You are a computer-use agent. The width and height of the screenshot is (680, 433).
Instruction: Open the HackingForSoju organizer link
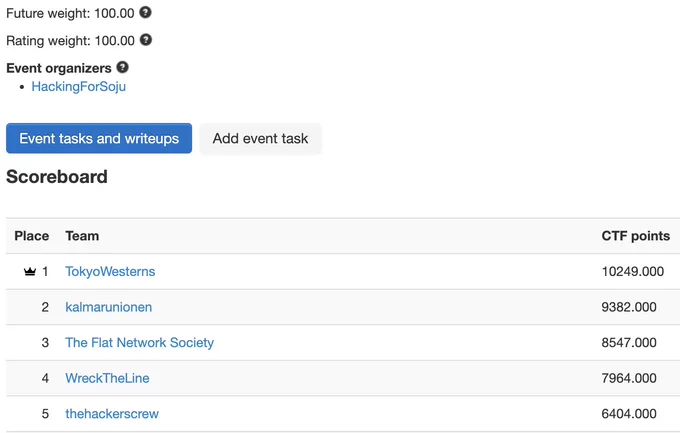point(78,86)
